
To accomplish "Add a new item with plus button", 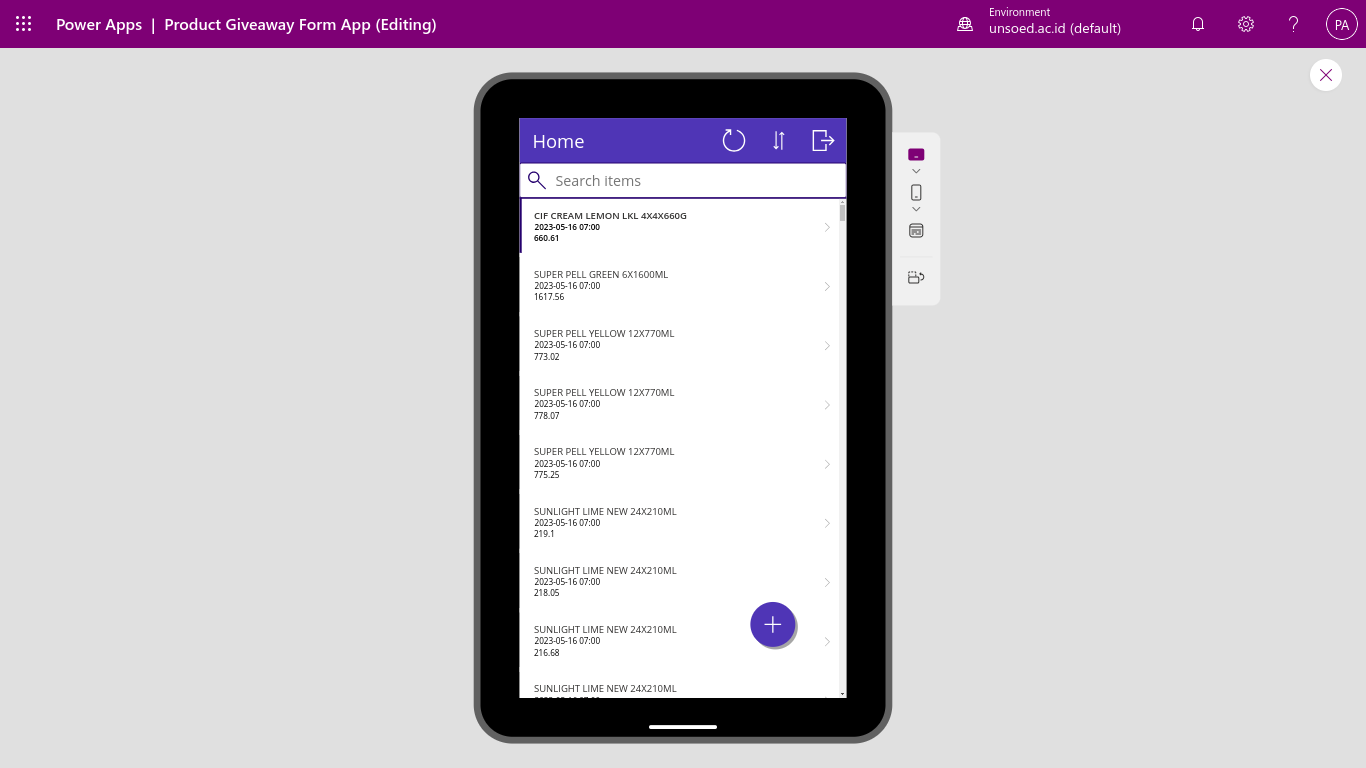I will [773, 625].
